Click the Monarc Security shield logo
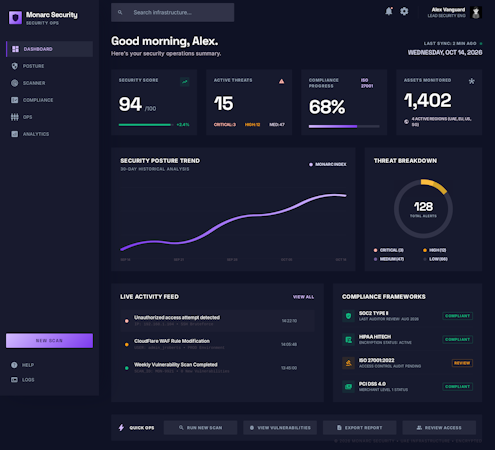This screenshot has width=495, height=450. click(15, 18)
